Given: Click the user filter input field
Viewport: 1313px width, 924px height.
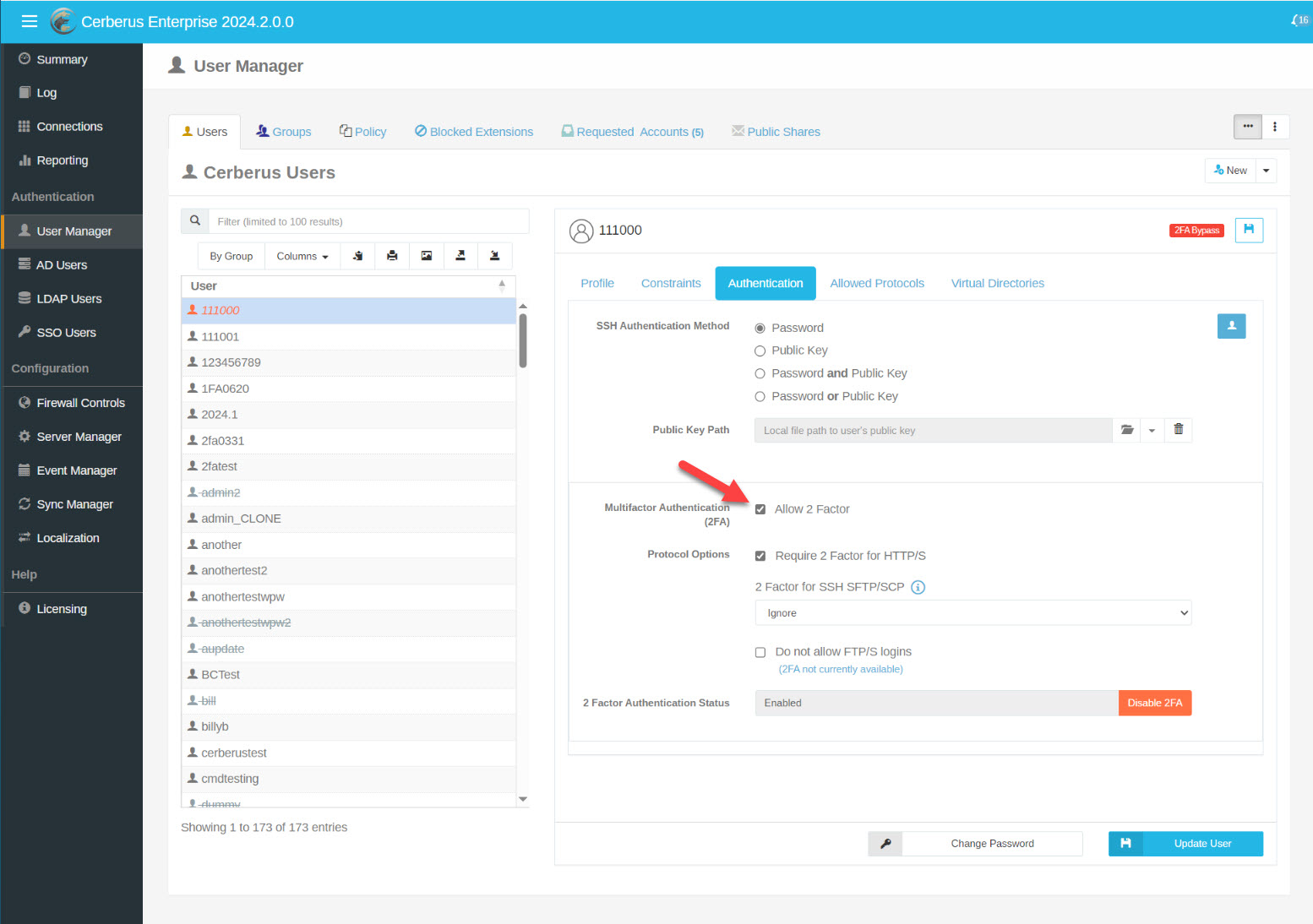Looking at the screenshot, I should 368,221.
